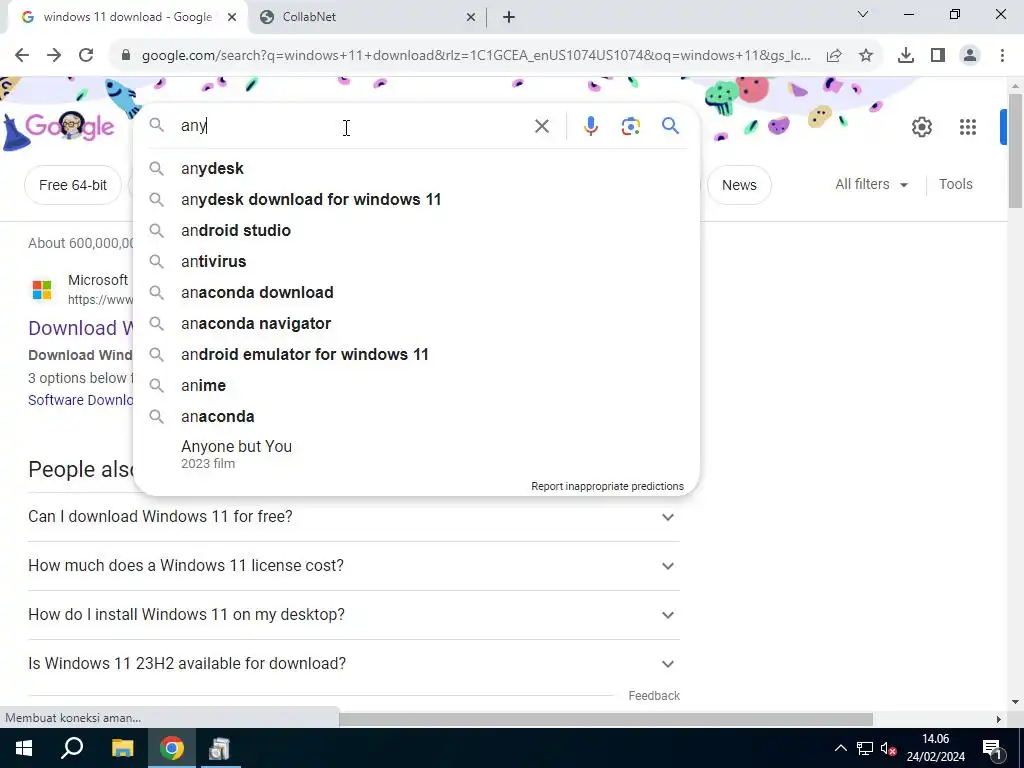Choose 'anydesk download for windows 11' suggestion
The width and height of the screenshot is (1024, 768).
[416, 199]
